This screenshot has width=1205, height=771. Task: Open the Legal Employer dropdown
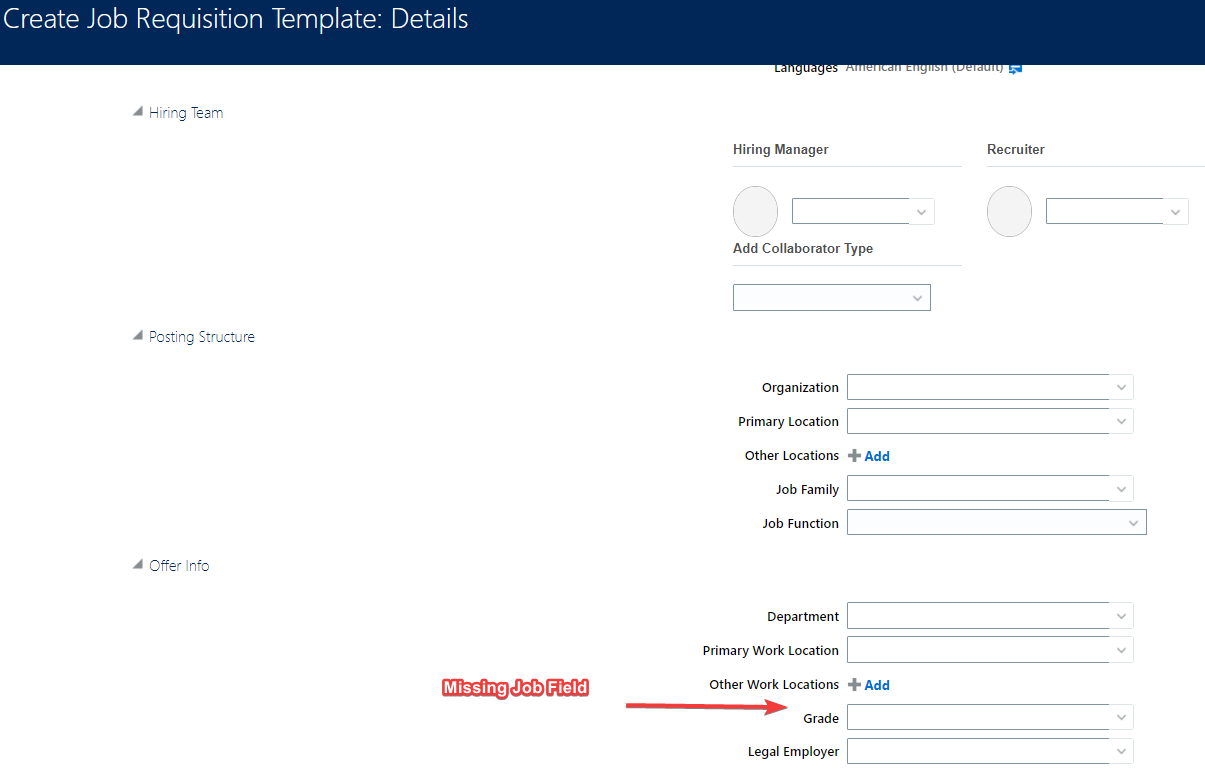tap(1121, 750)
